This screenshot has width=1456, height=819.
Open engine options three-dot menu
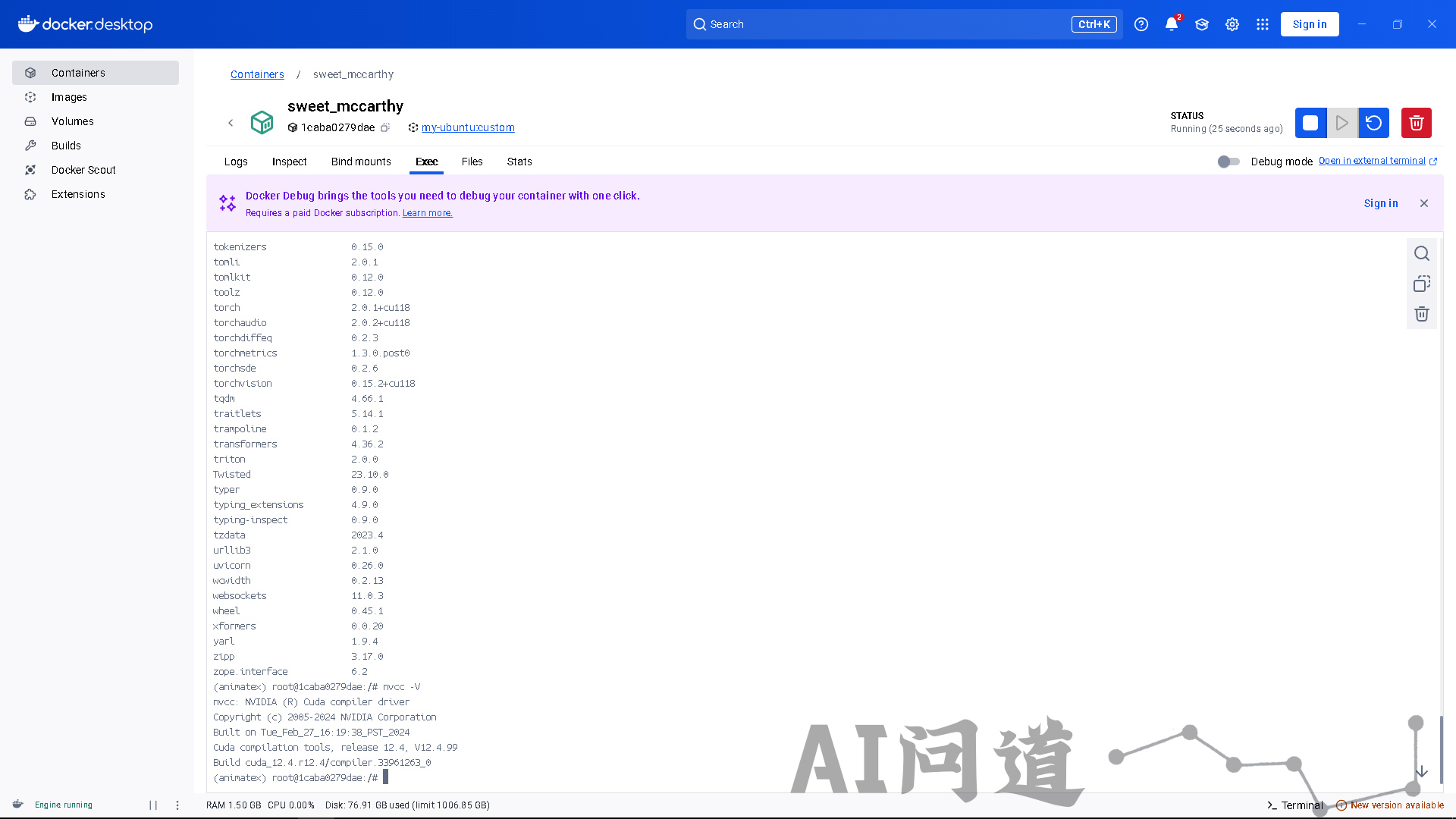[x=177, y=805]
